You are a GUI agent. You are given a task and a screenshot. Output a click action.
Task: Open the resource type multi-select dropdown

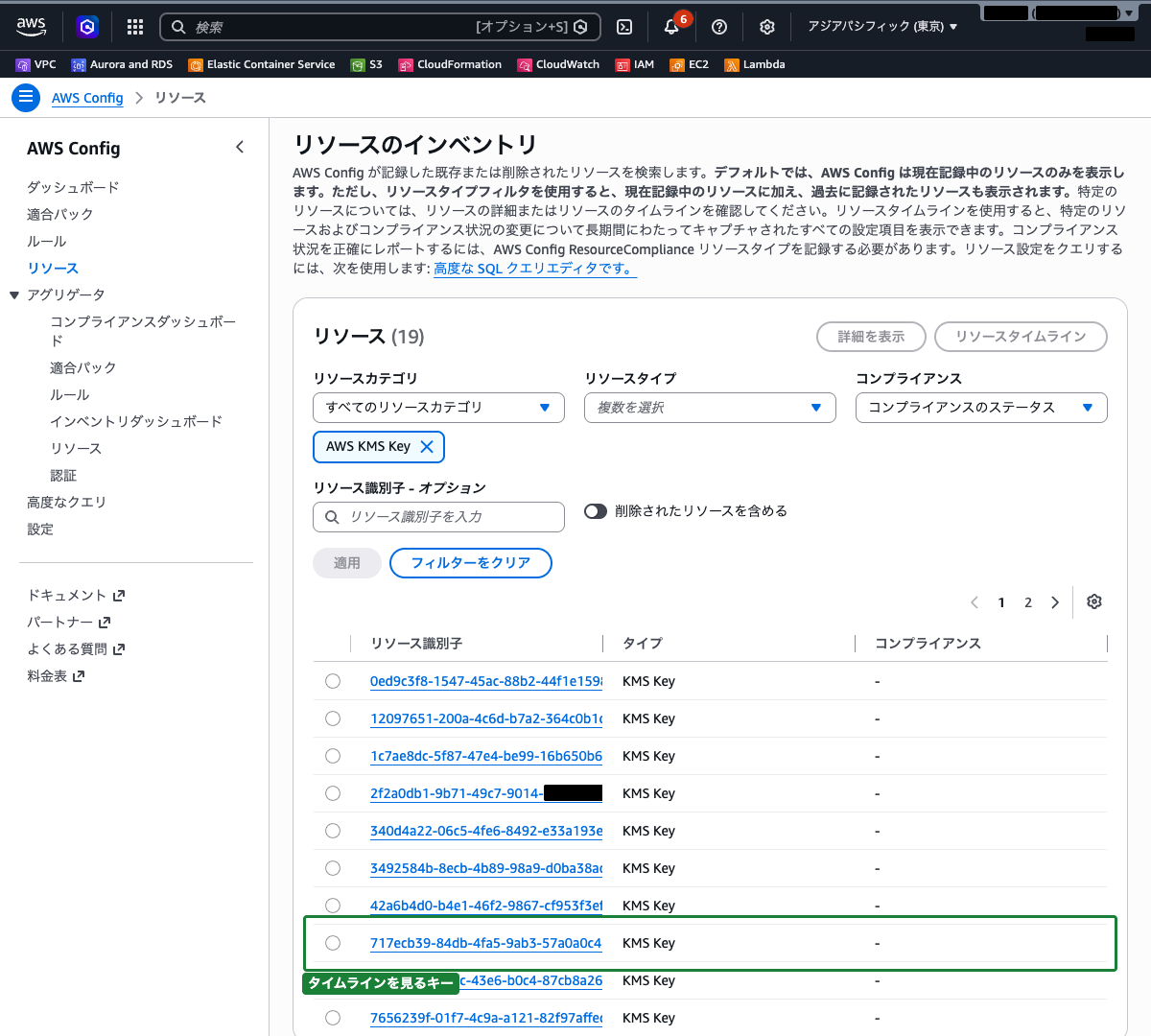(x=710, y=408)
